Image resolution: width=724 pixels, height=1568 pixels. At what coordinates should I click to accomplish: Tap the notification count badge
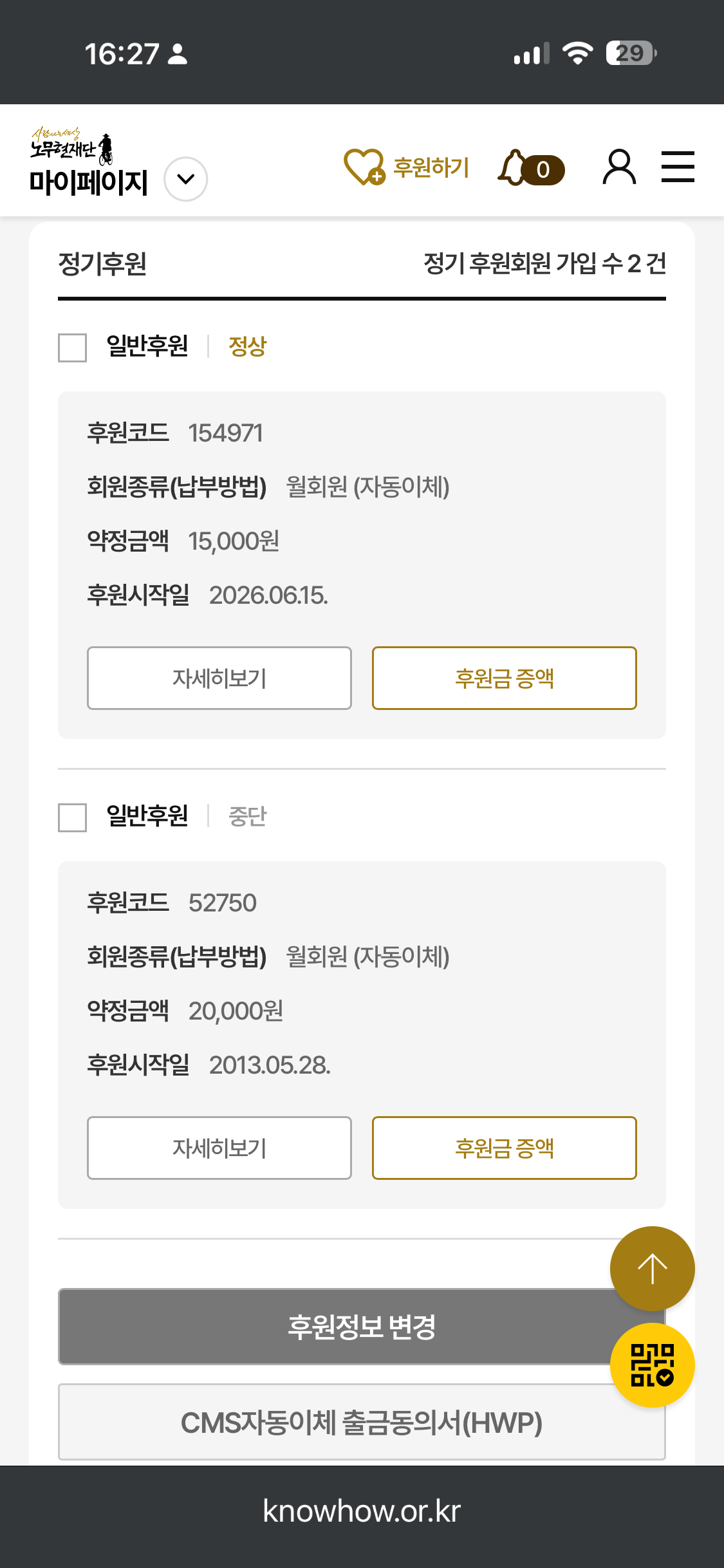pos(543,170)
